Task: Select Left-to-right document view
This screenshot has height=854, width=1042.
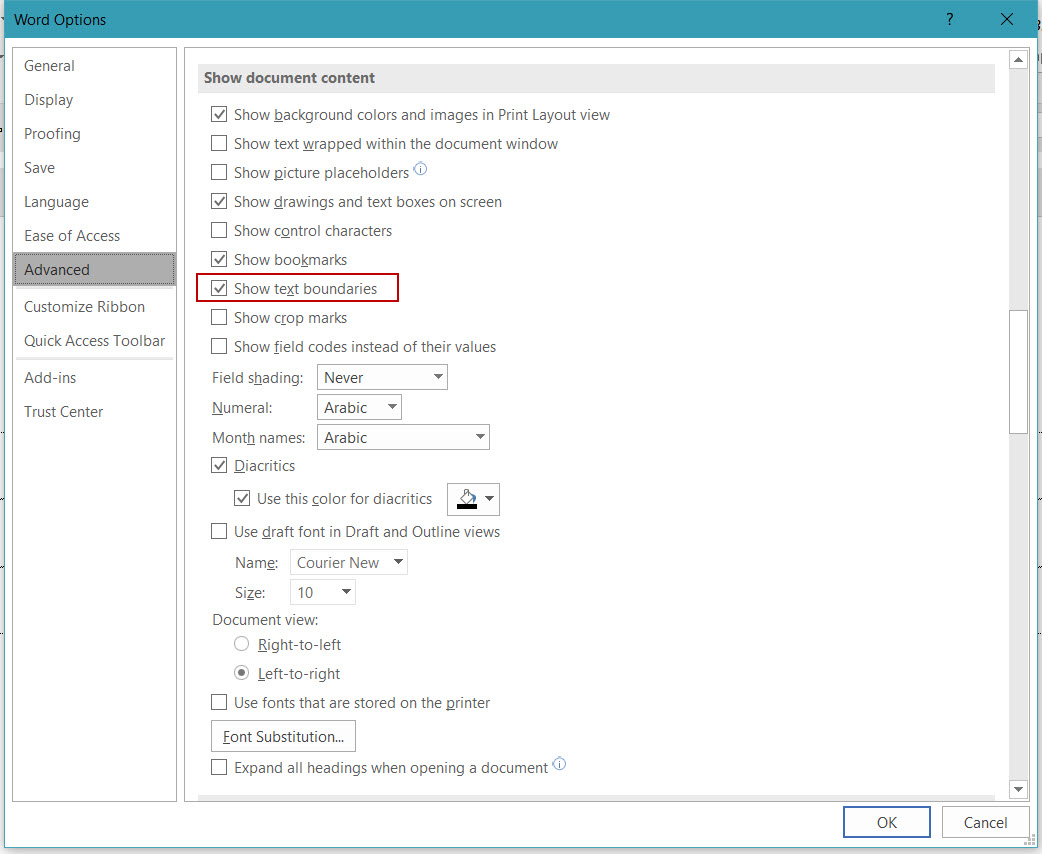Action: click(x=242, y=673)
